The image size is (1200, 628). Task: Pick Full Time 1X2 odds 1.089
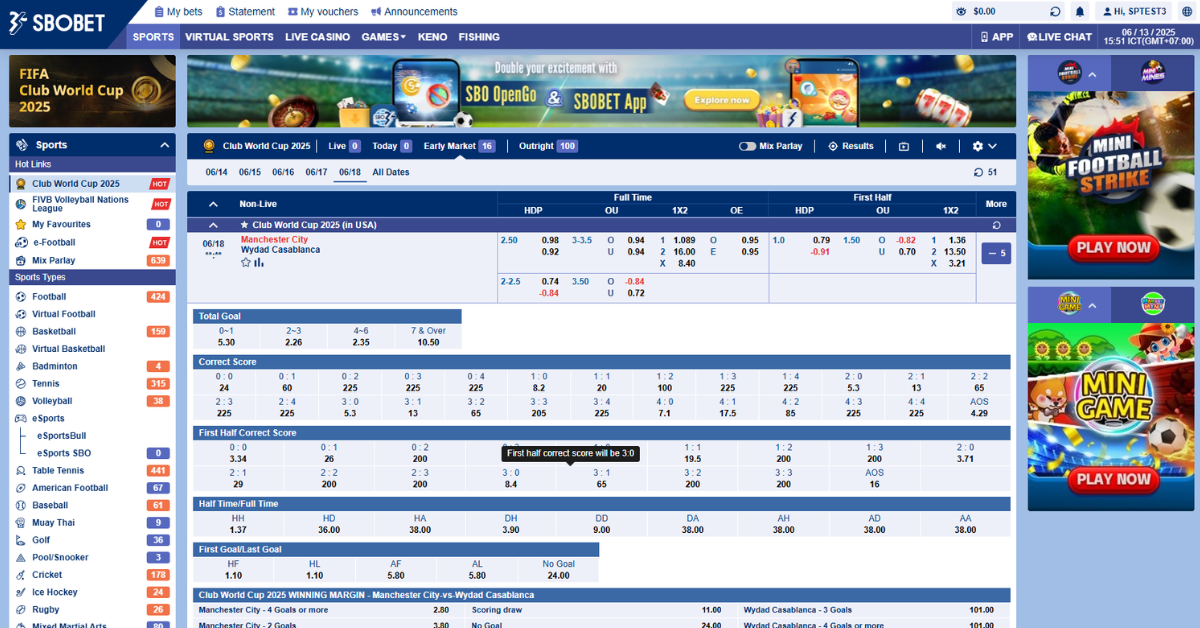point(684,240)
